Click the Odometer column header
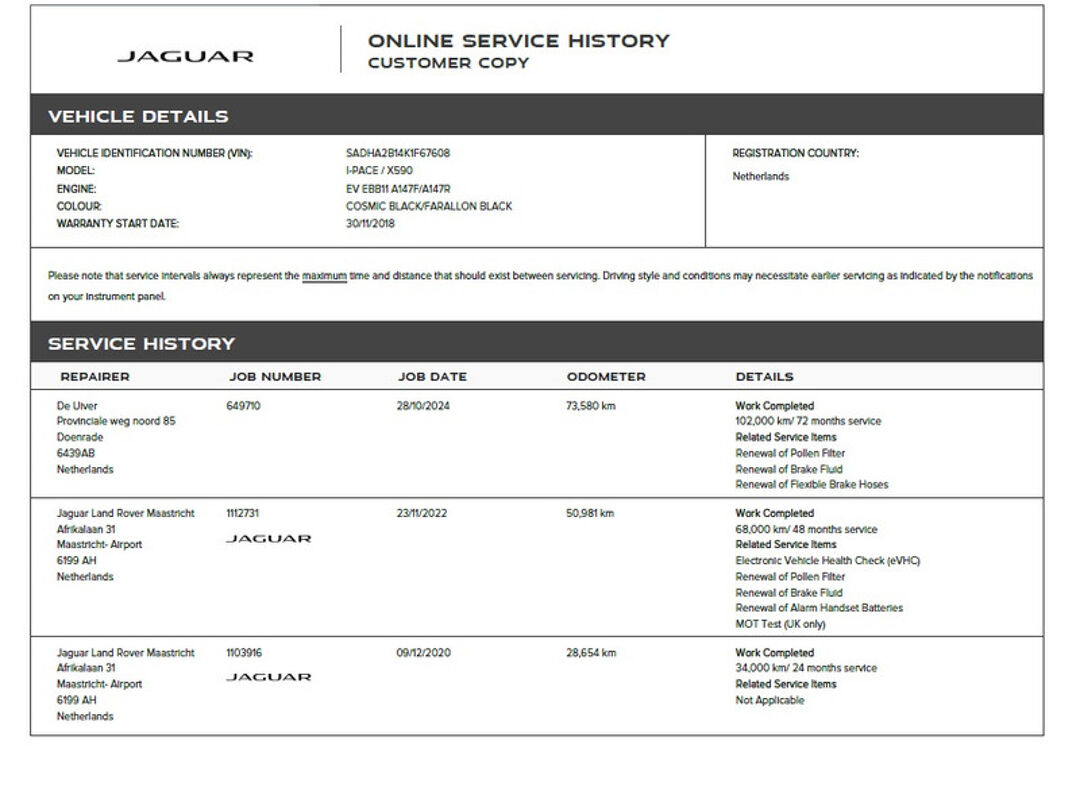 [606, 377]
